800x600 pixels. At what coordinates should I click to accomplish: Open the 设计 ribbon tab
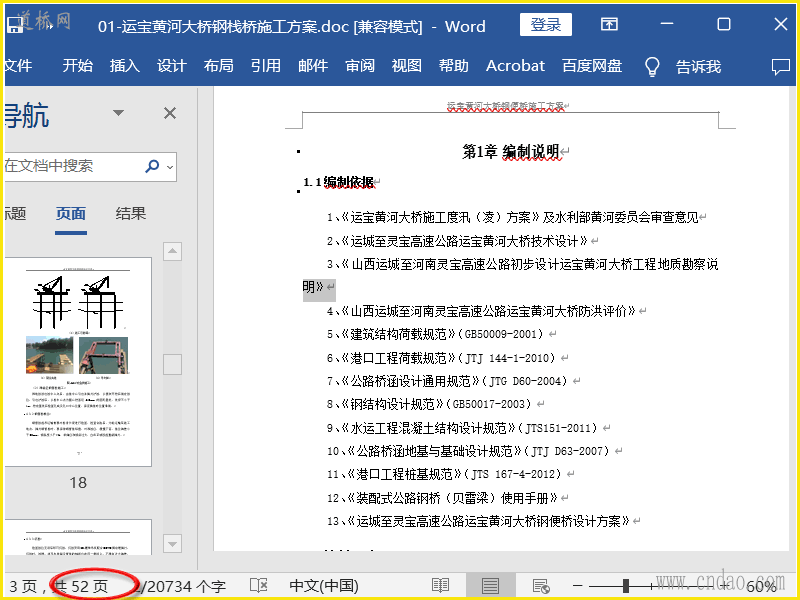coord(172,66)
